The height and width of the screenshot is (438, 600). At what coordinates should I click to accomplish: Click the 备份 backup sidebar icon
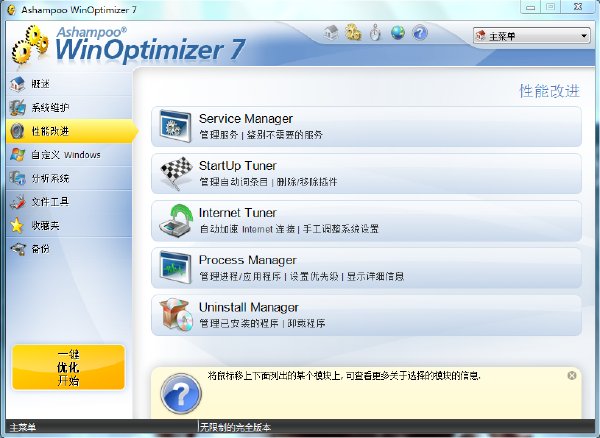tap(18, 249)
